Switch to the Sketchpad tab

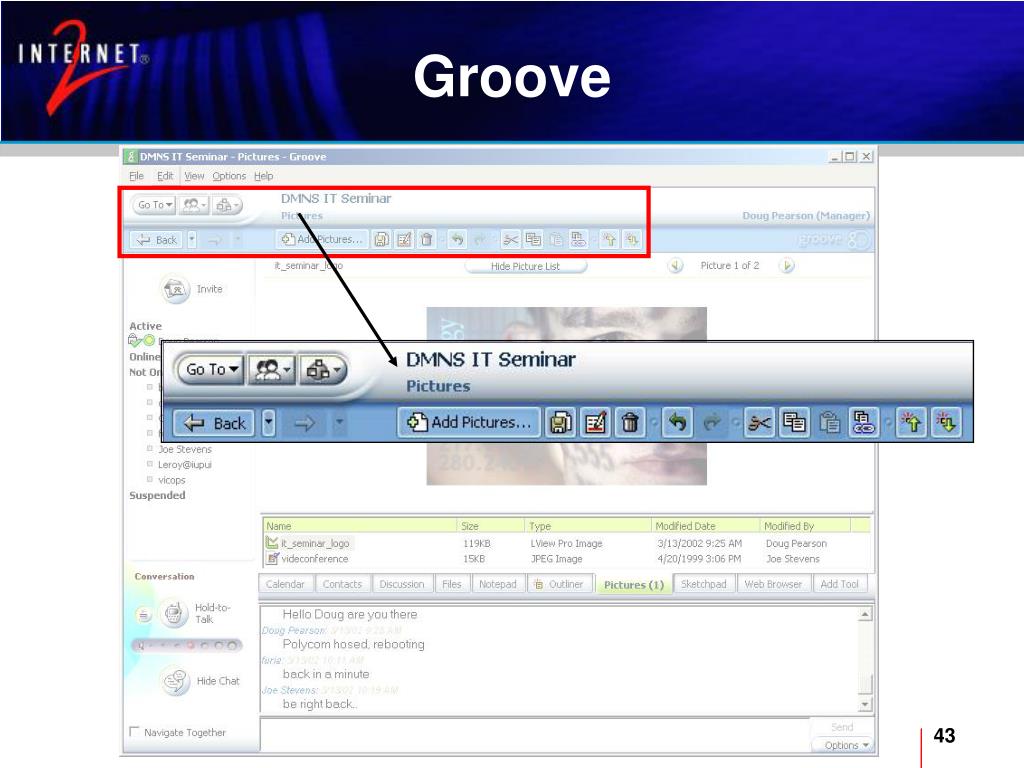coord(703,584)
